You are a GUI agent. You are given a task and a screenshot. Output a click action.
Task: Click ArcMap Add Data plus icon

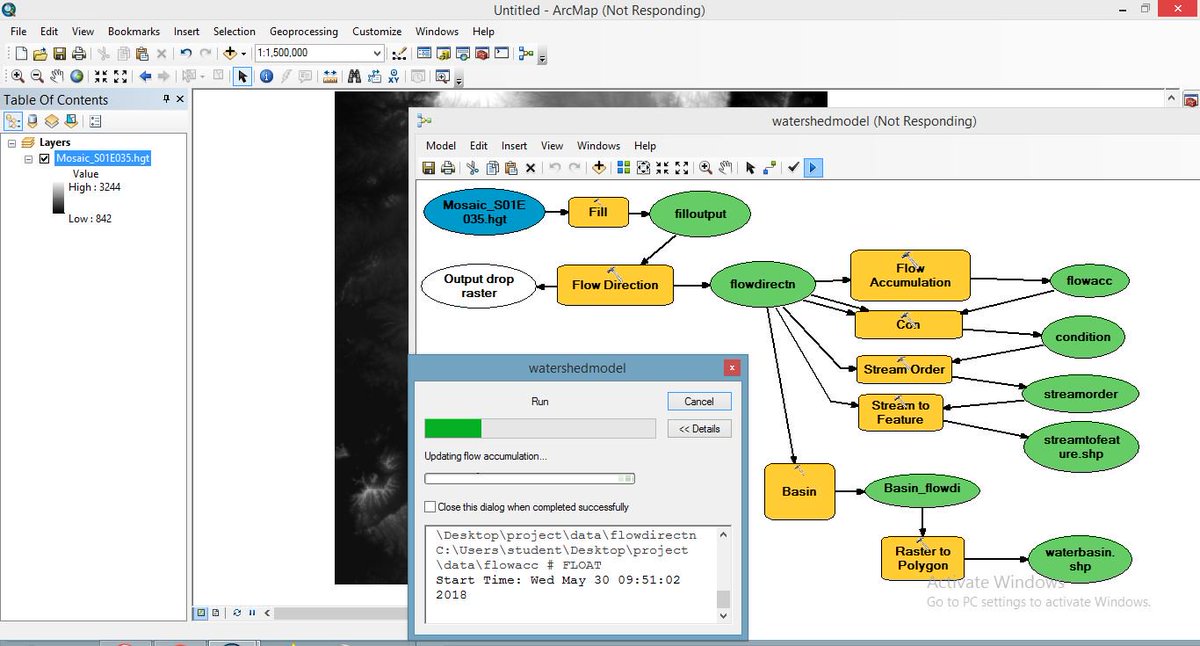click(x=230, y=53)
